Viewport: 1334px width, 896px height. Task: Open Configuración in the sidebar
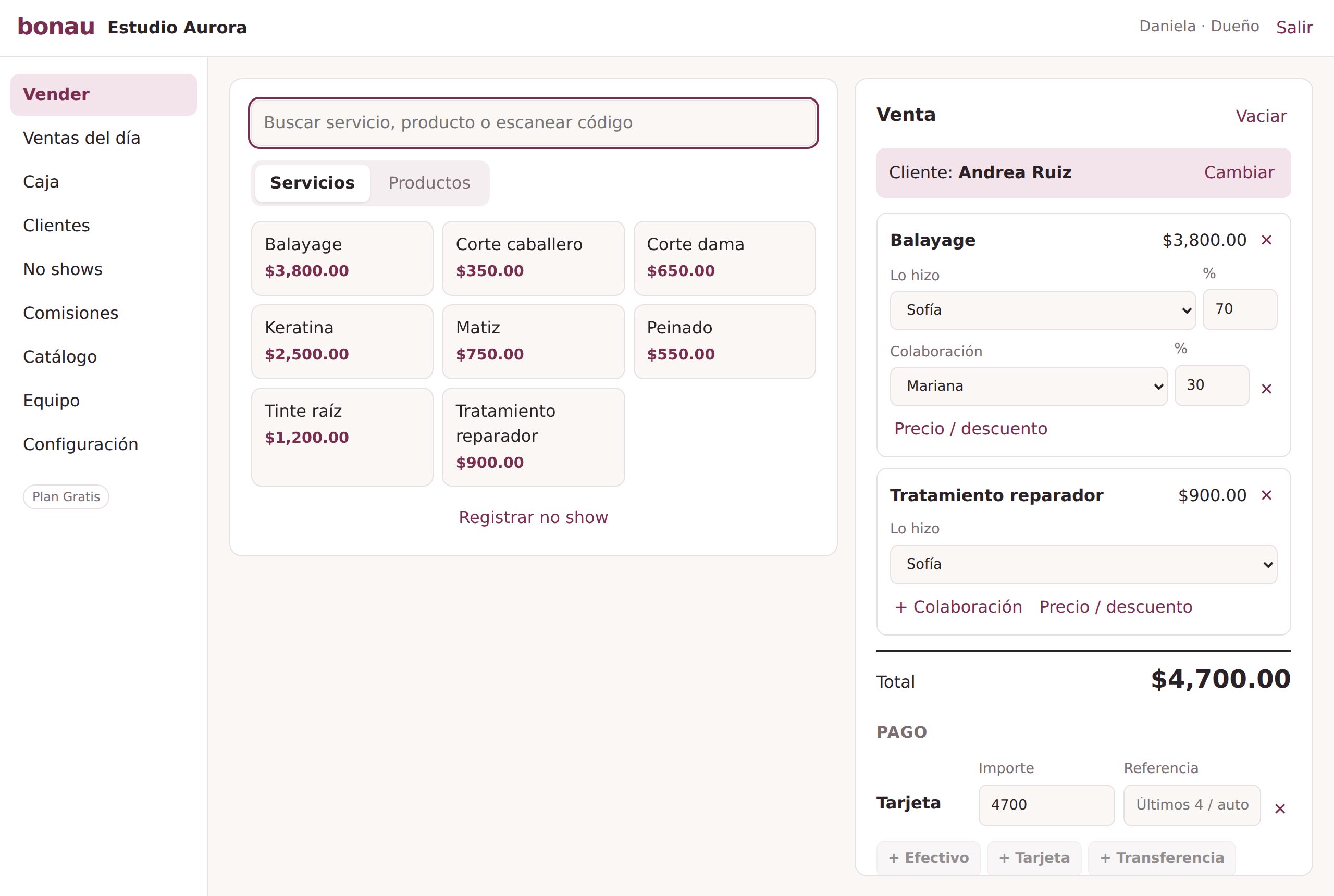tap(104, 444)
